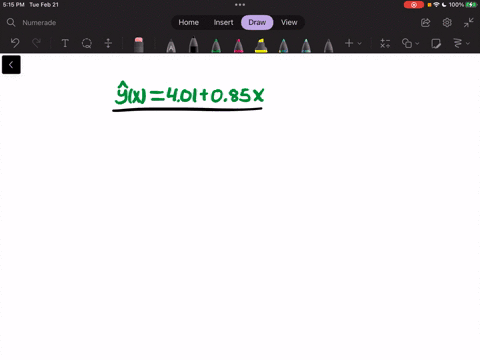Open the ink styles dropdown

461,43
